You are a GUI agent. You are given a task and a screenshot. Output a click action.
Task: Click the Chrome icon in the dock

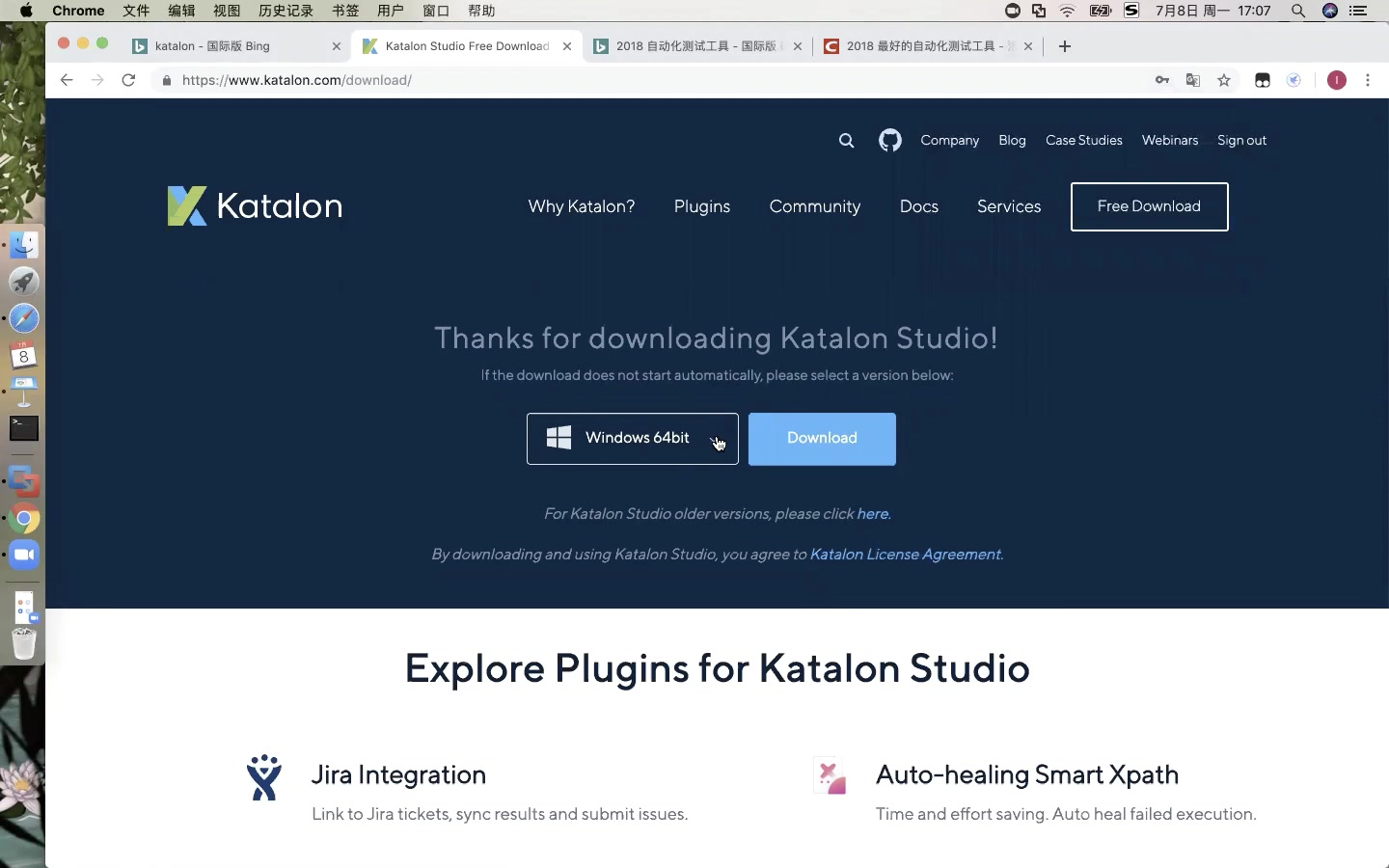pyautogui.click(x=24, y=519)
